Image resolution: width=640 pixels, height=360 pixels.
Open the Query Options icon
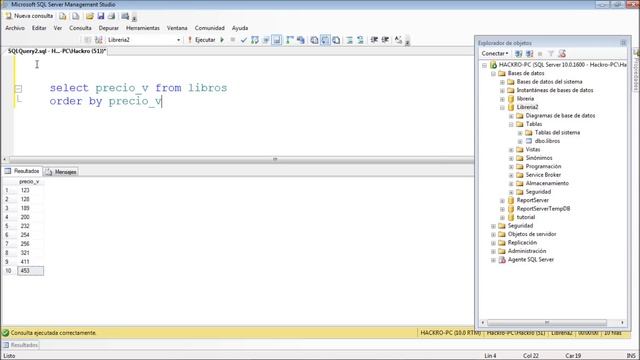coord(266,40)
